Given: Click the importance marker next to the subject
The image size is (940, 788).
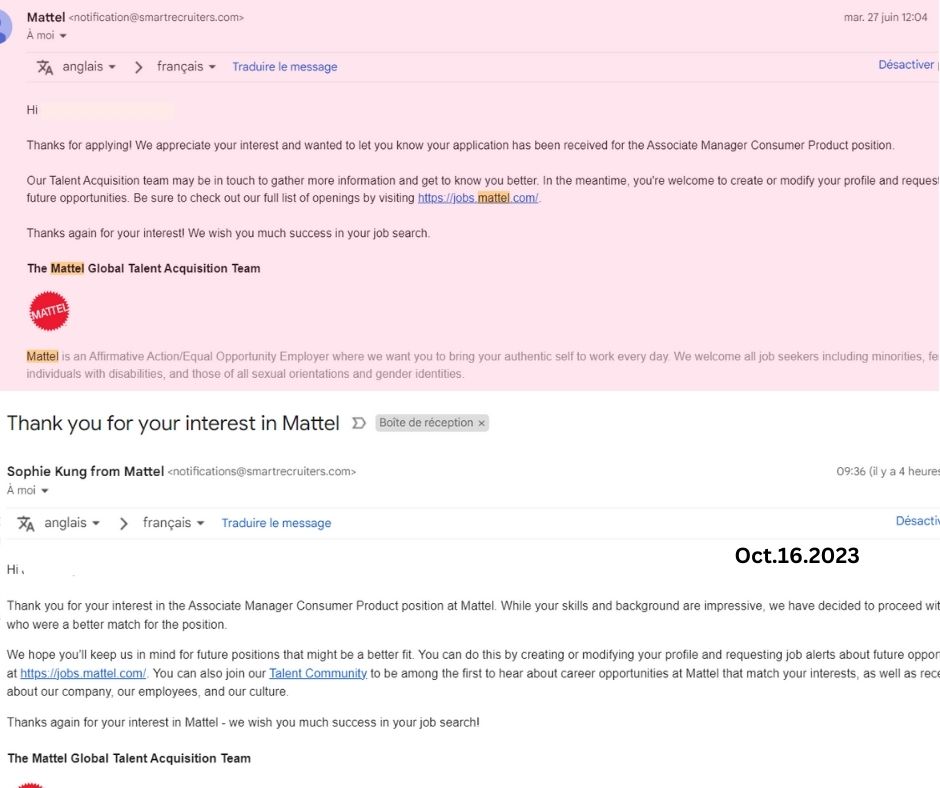Looking at the screenshot, I should click(358, 423).
